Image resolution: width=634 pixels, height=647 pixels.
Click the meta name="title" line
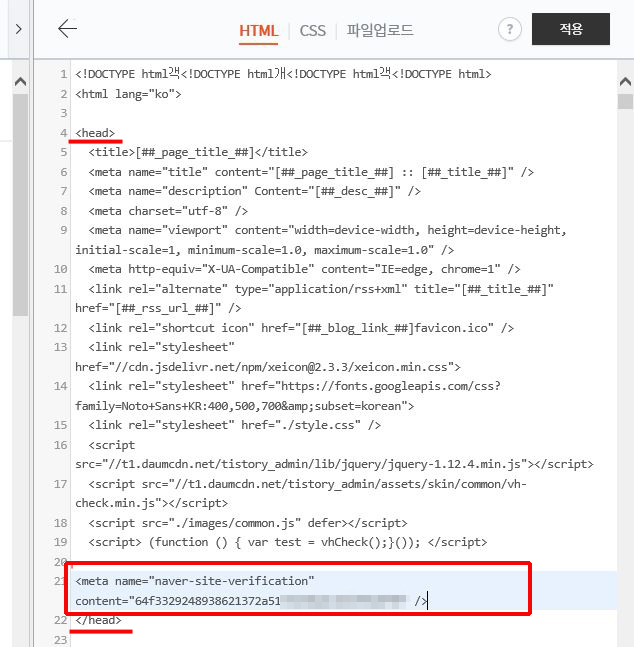[311, 172]
